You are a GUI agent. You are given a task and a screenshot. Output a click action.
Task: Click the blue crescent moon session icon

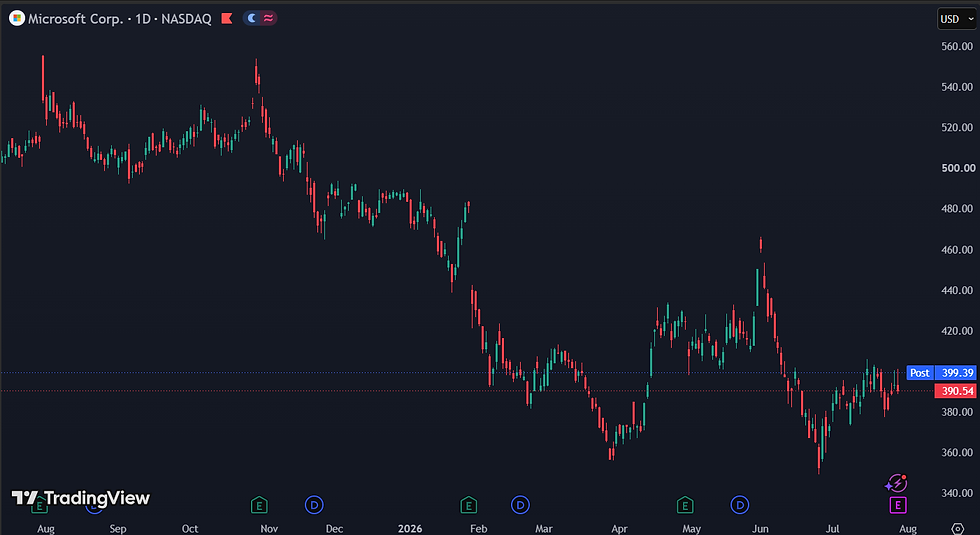pyautogui.click(x=252, y=18)
